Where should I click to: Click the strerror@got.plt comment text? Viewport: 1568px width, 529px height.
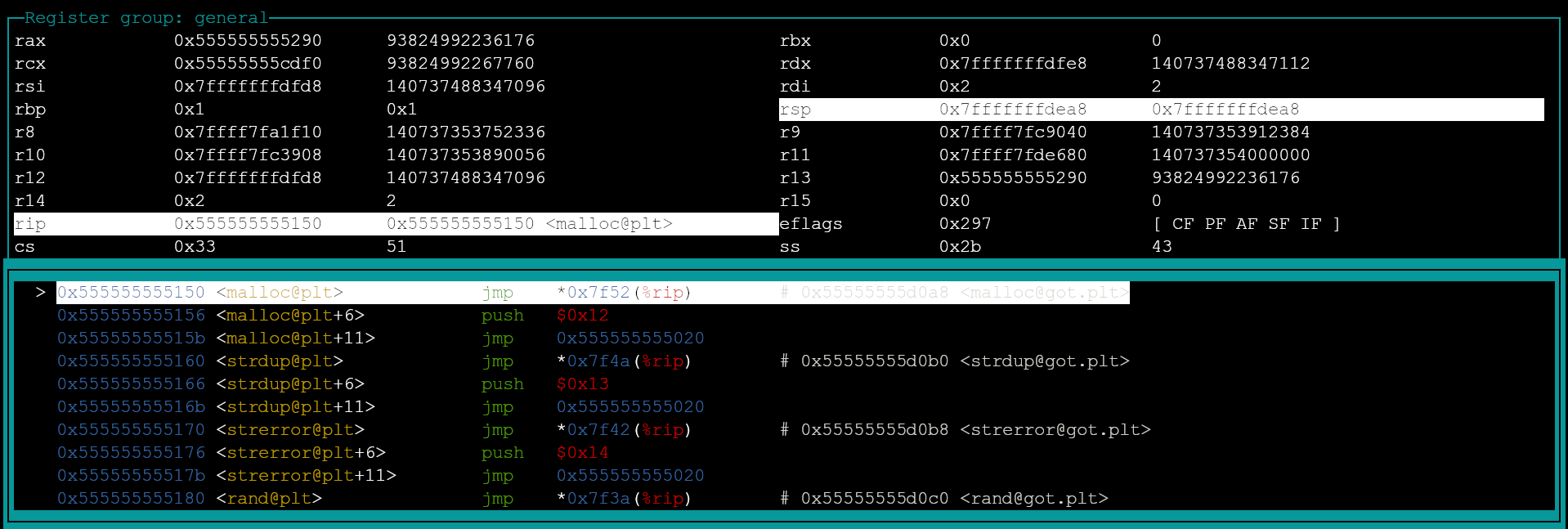1055,430
